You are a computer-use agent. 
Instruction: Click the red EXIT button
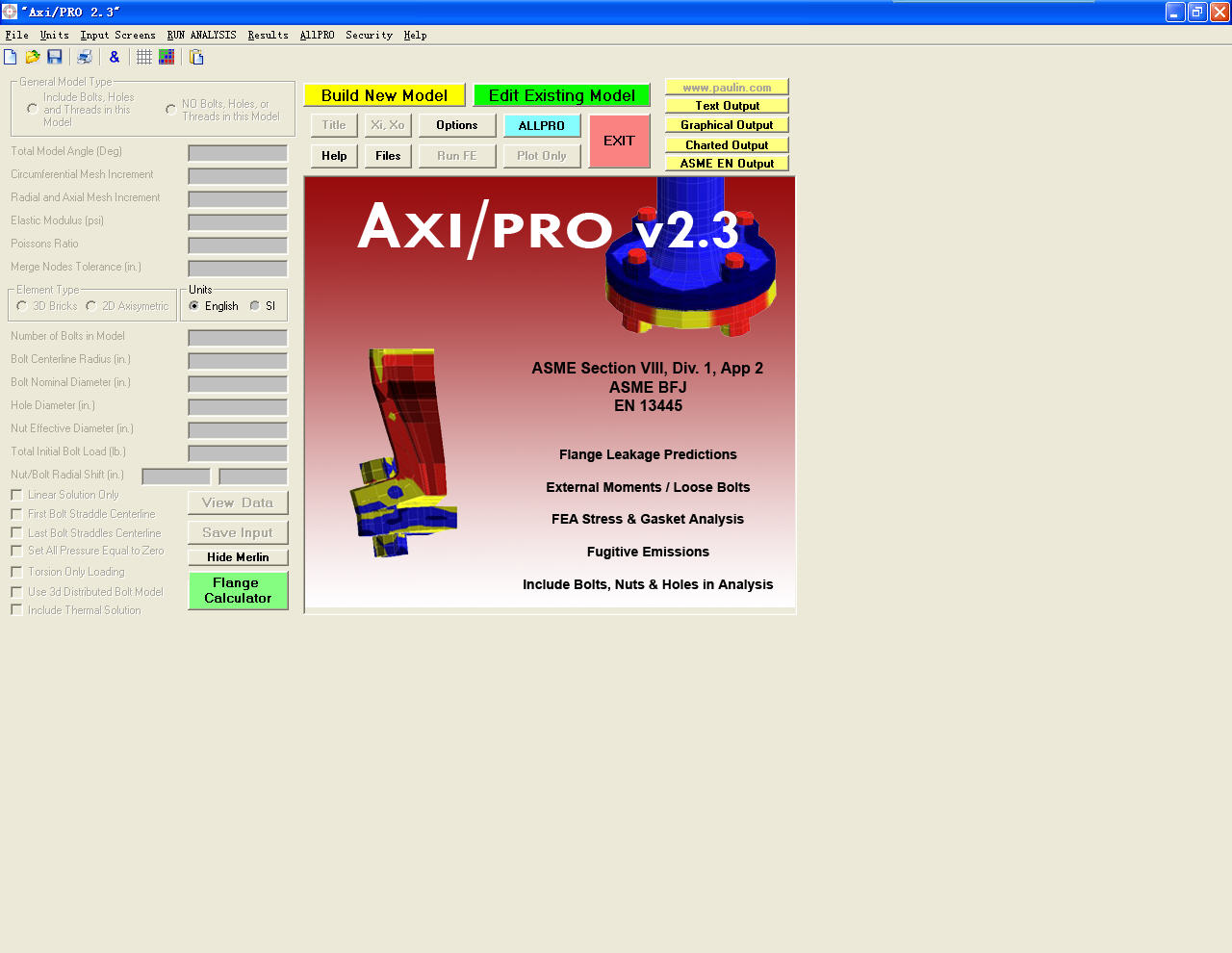point(619,141)
